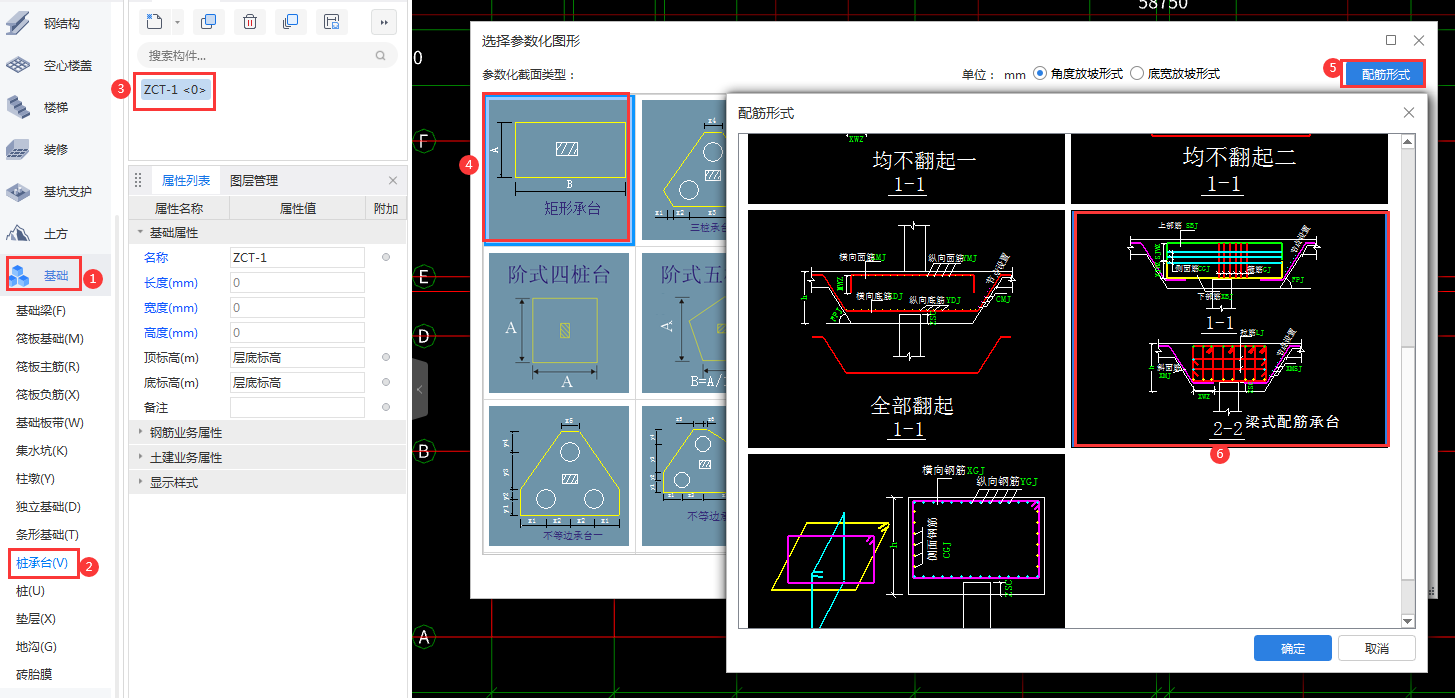Expand more toolbar tools double-arrow

click(x=383, y=21)
